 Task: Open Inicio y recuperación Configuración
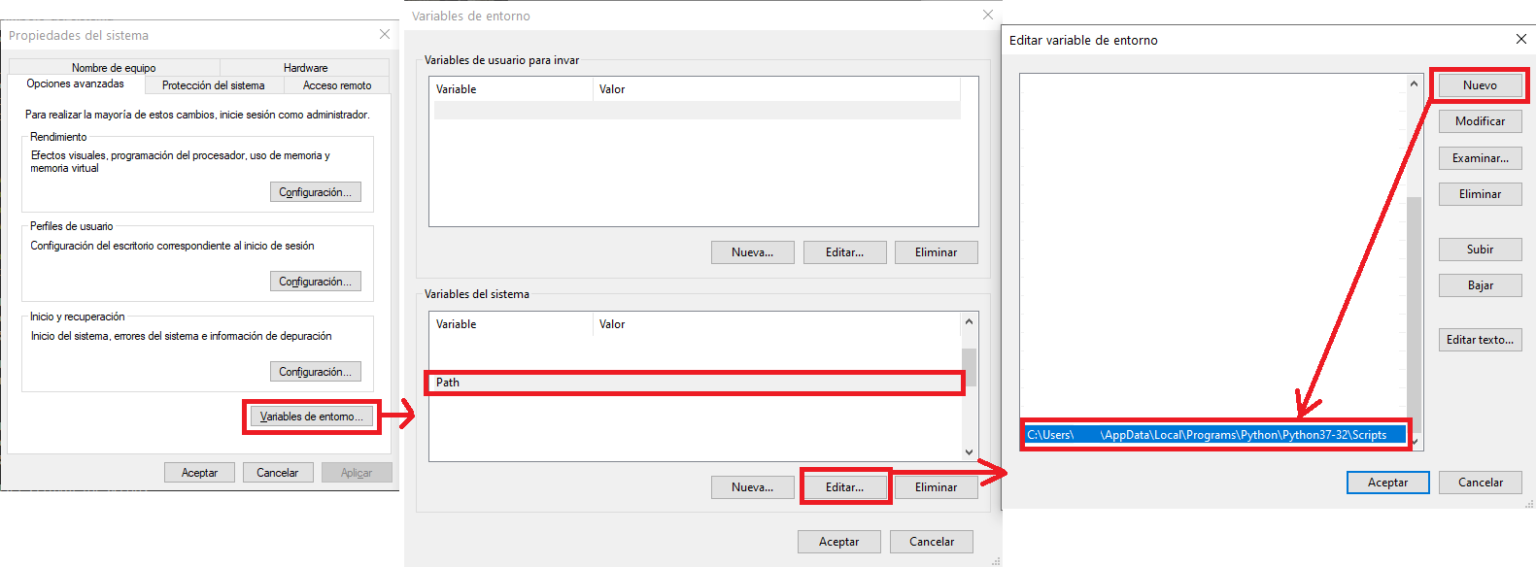315,372
